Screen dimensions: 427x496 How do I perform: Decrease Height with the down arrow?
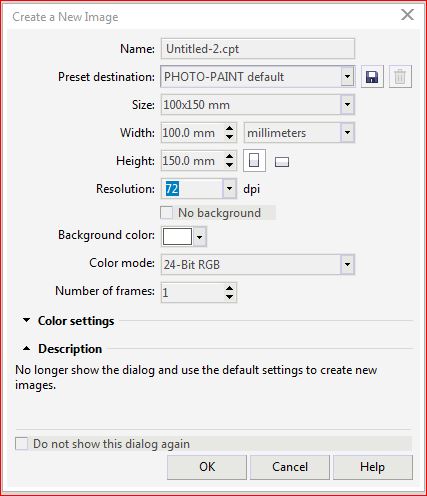pos(229,165)
